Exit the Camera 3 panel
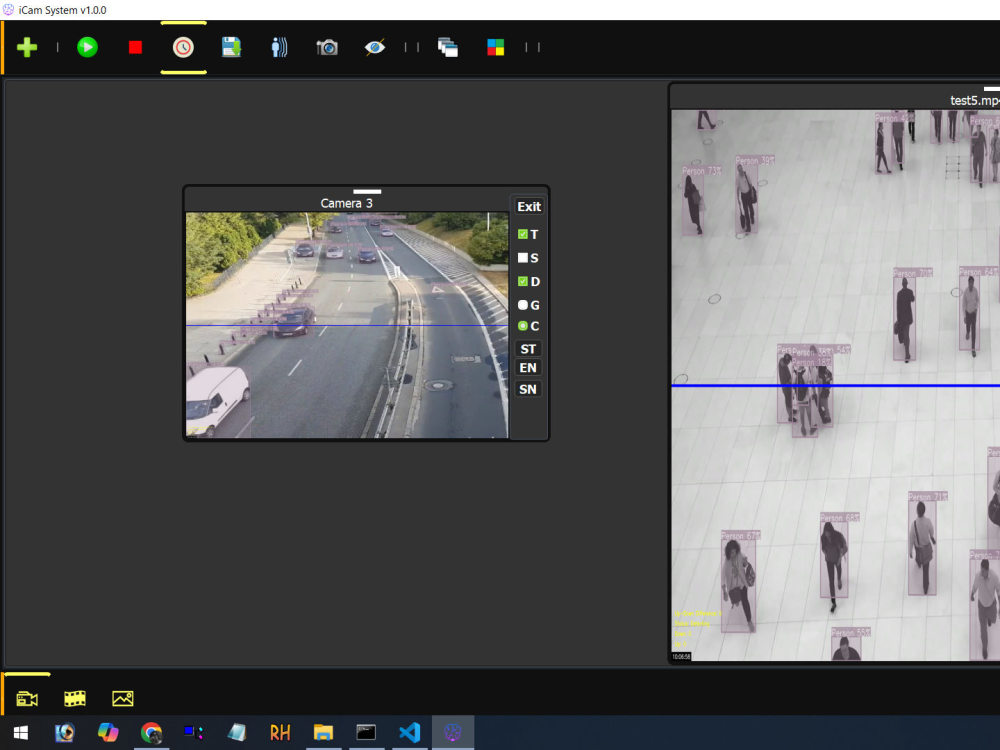The image size is (1000, 750). (x=528, y=206)
